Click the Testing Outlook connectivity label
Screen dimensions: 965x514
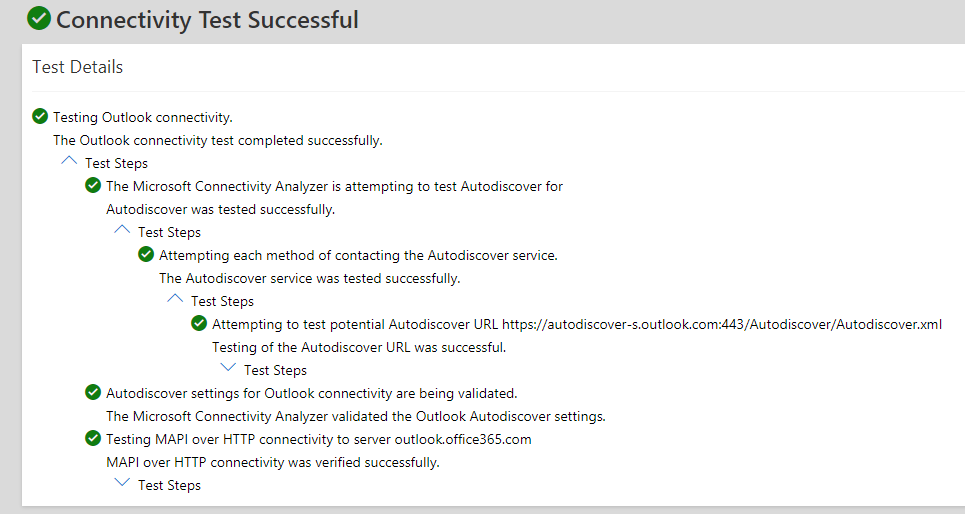(x=143, y=117)
